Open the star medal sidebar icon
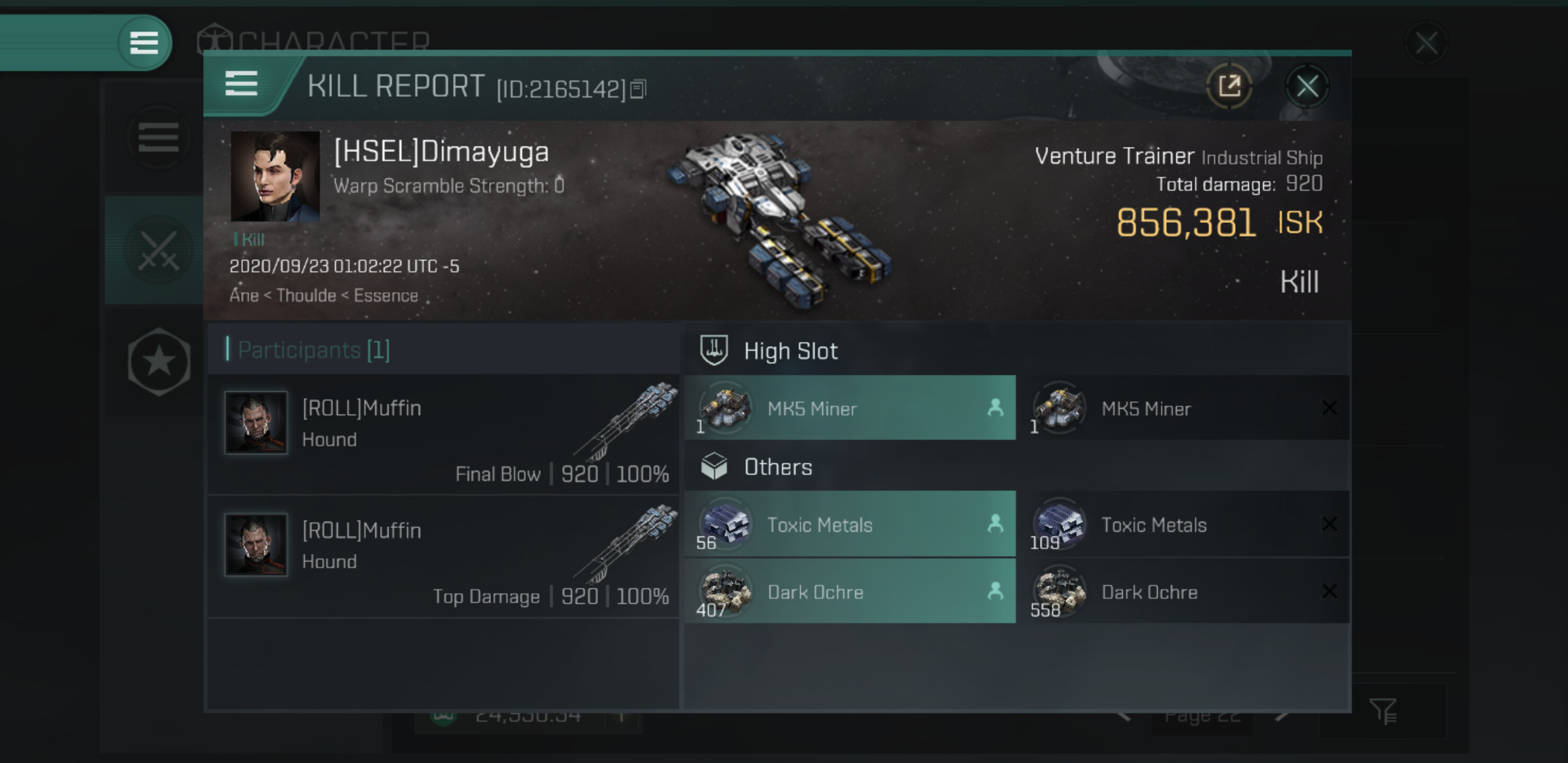Image resolution: width=1568 pixels, height=763 pixels. coord(159,362)
